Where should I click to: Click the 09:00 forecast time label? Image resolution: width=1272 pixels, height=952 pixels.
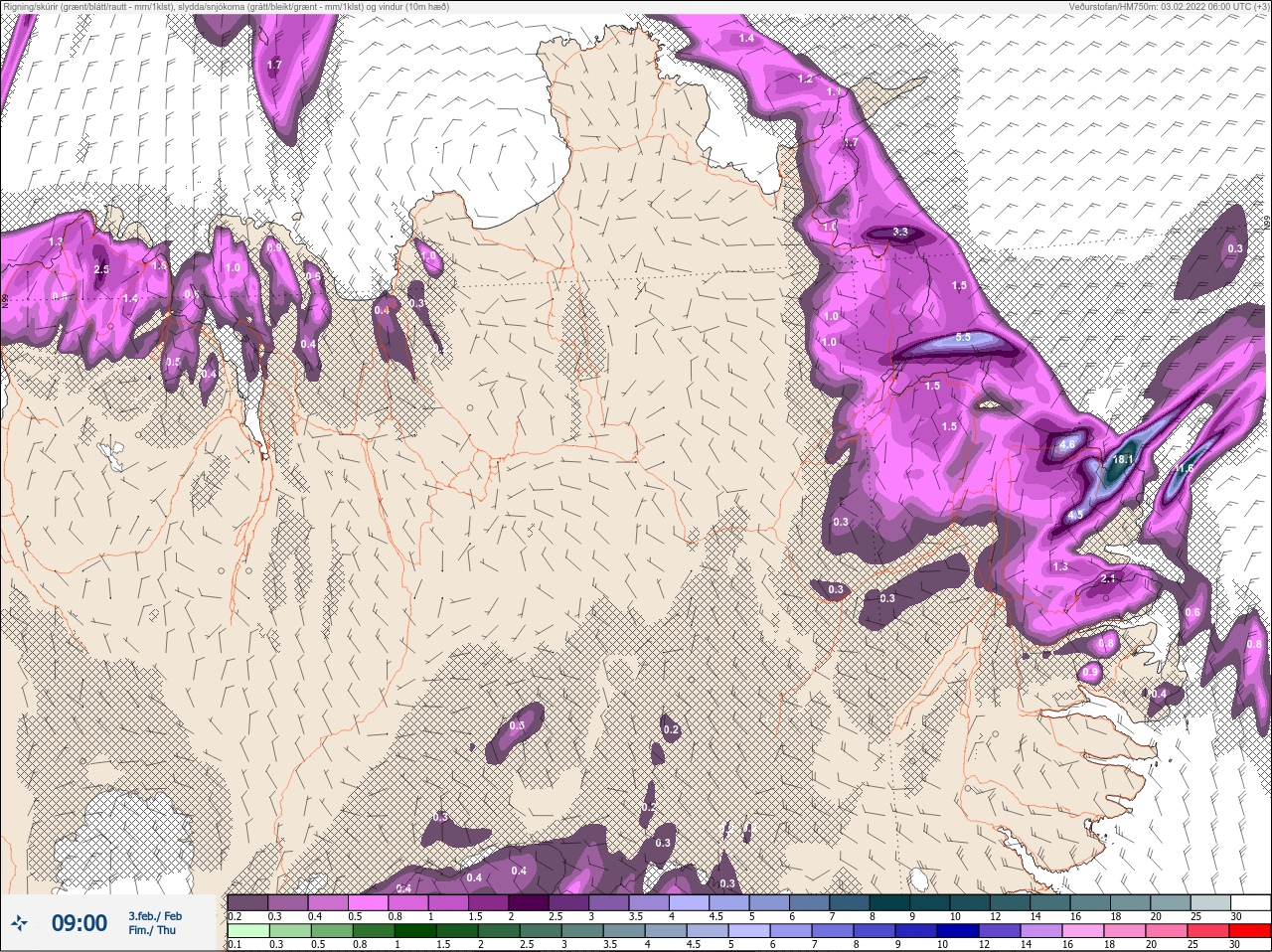click(79, 923)
